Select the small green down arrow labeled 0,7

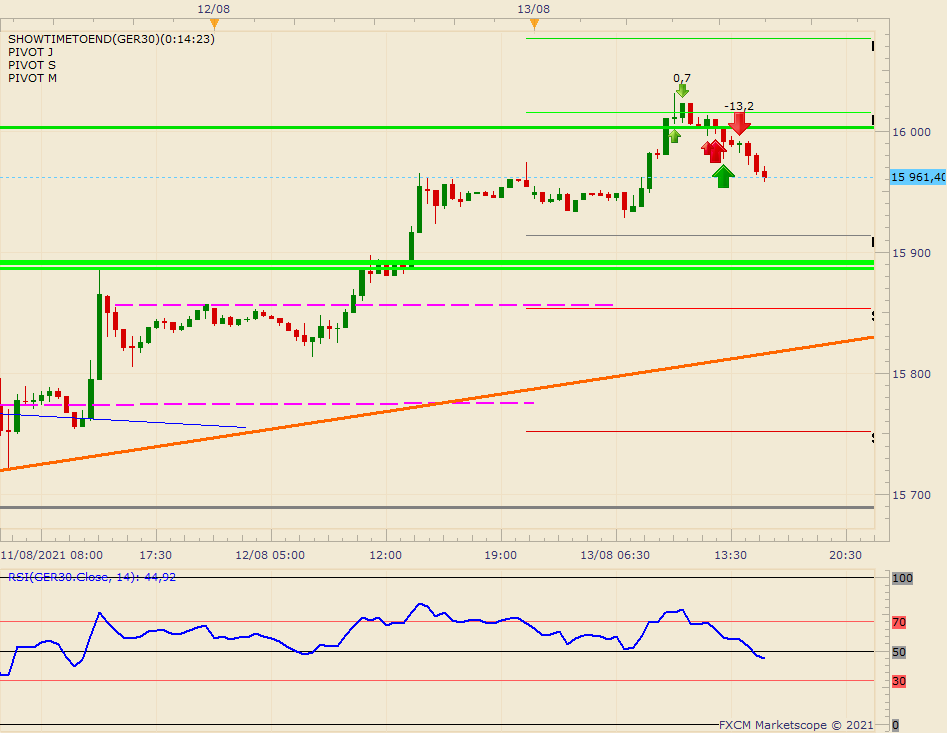point(682,91)
